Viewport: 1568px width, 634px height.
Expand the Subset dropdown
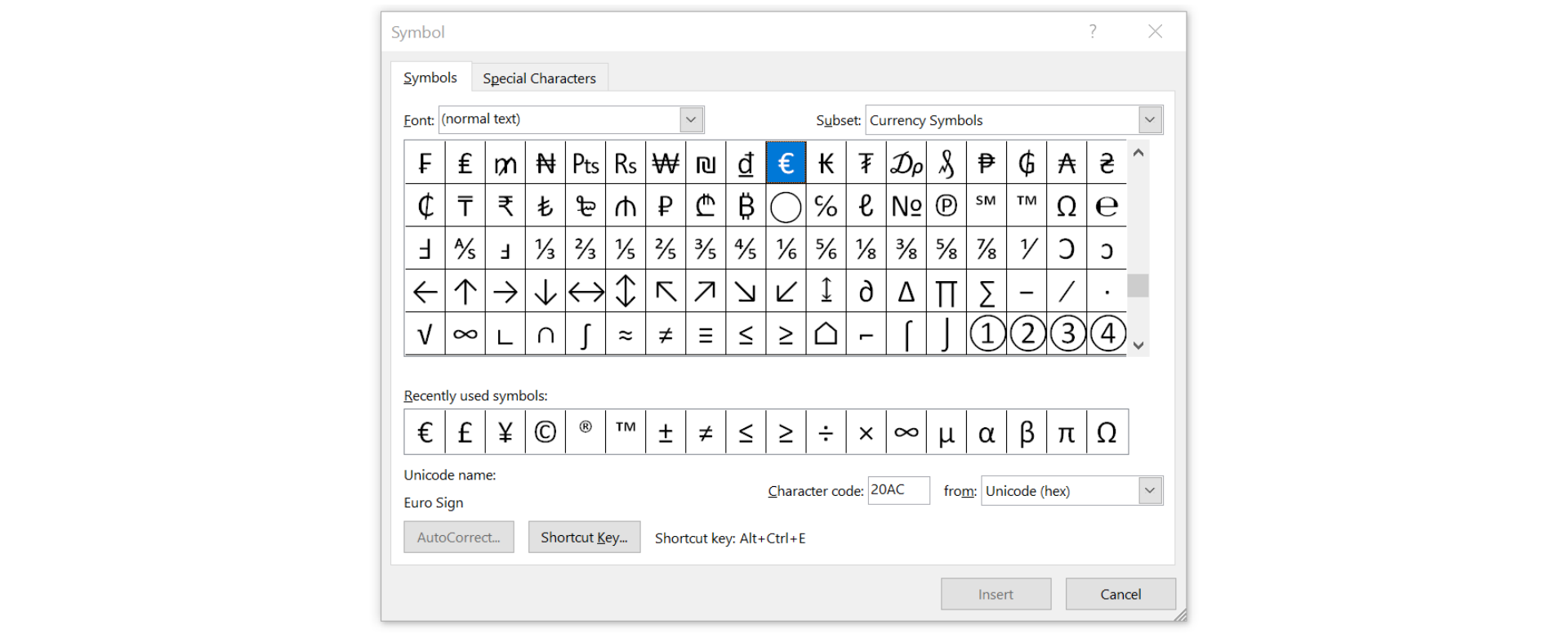(1150, 120)
